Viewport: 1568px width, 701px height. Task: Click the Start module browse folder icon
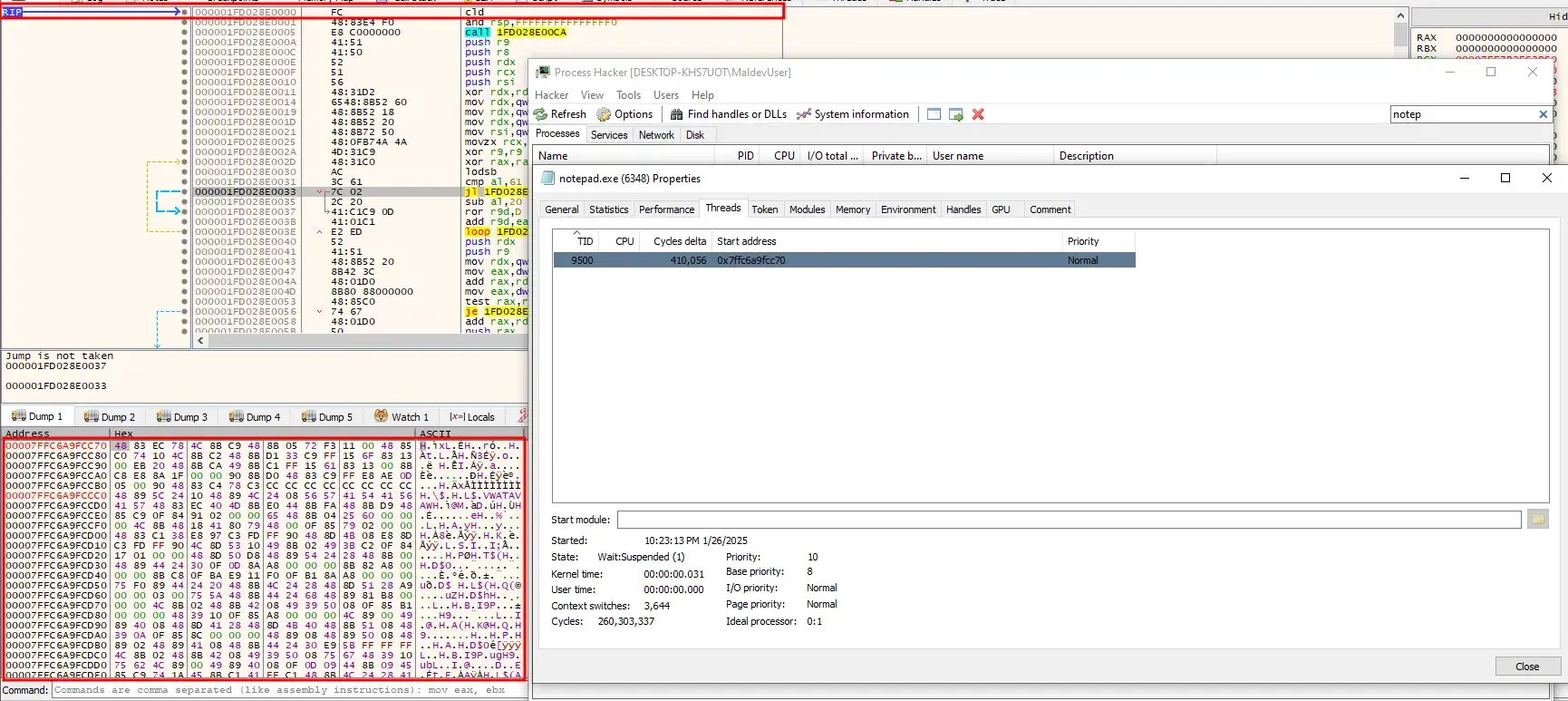tap(1537, 520)
